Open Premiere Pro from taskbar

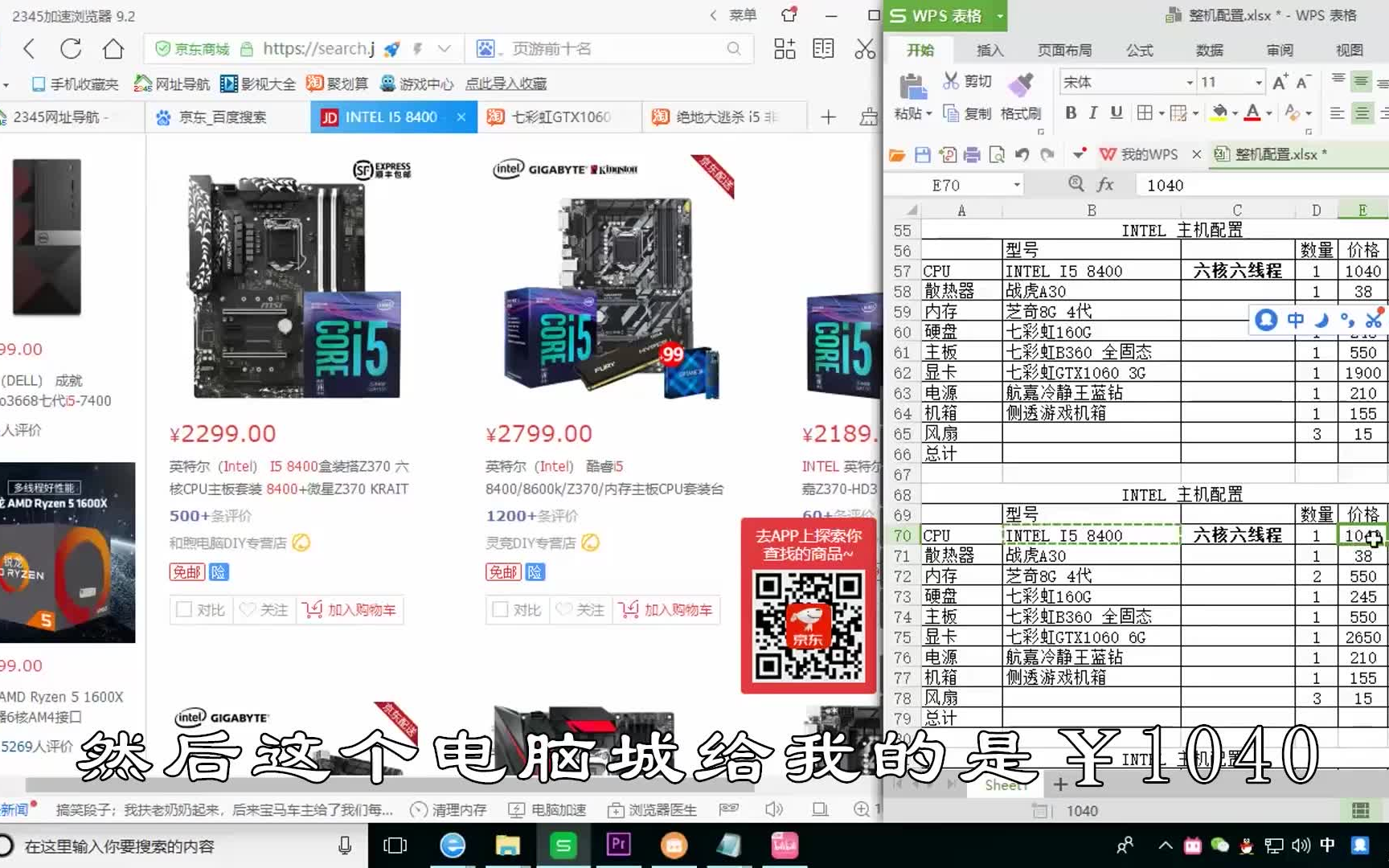619,845
